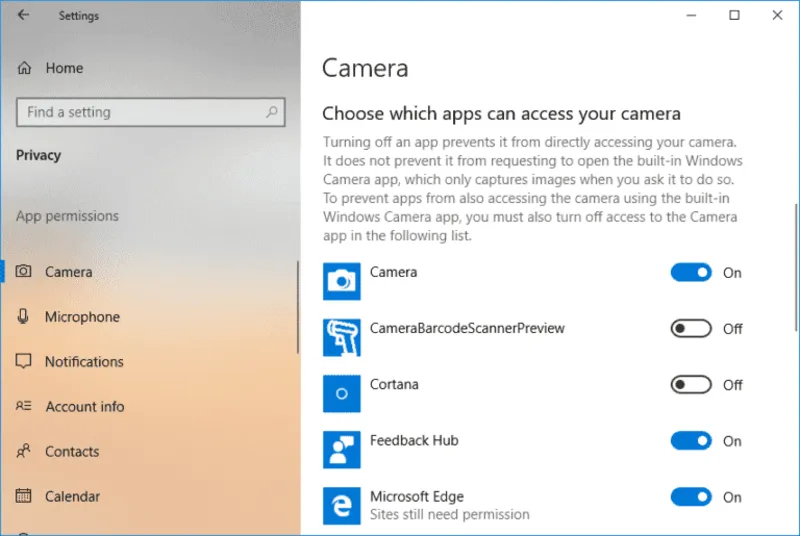Image resolution: width=800 pixels, height=536 pixels.
Task: Open Notifications privacy settings
Action: click(x=84, y=362)
